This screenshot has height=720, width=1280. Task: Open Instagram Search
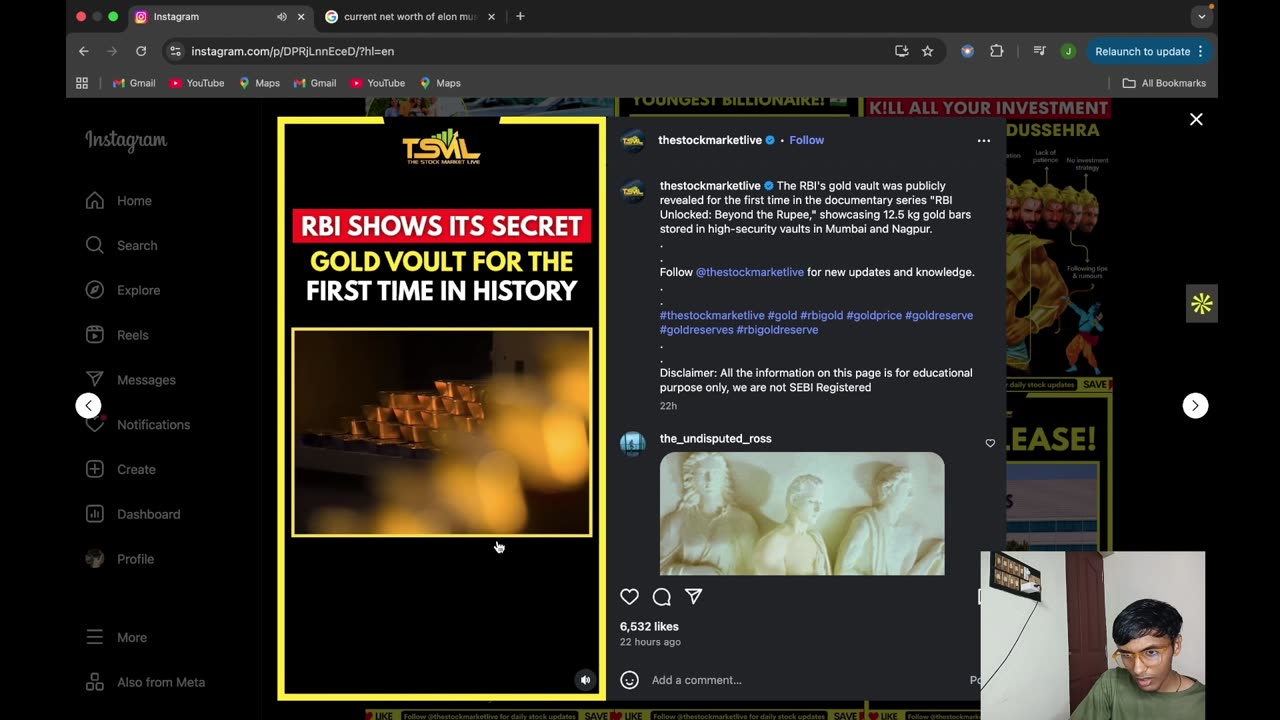pyautogui.click(x=121, y=245)
